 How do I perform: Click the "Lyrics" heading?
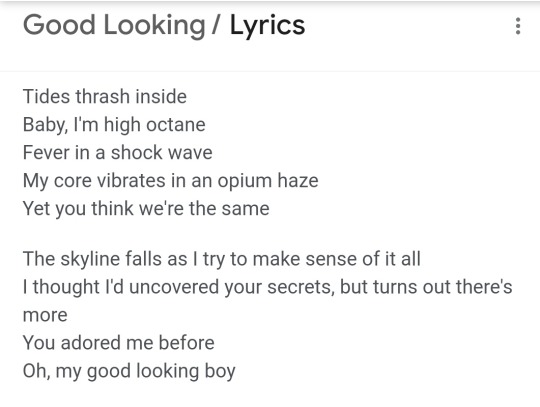point(267,26)
